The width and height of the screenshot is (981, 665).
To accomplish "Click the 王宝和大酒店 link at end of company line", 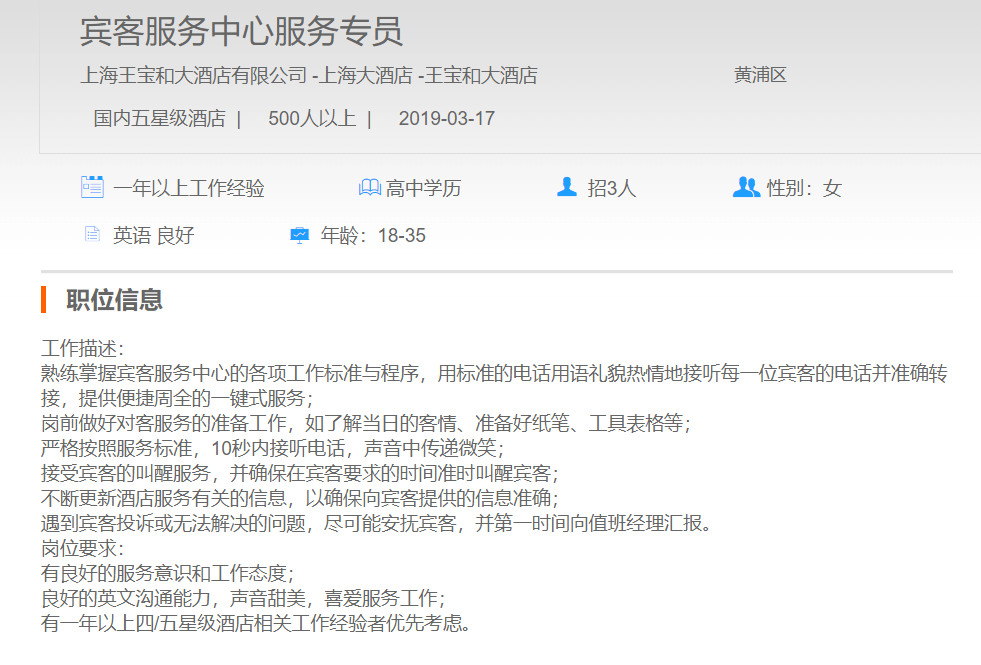I will tap(481, 75).
